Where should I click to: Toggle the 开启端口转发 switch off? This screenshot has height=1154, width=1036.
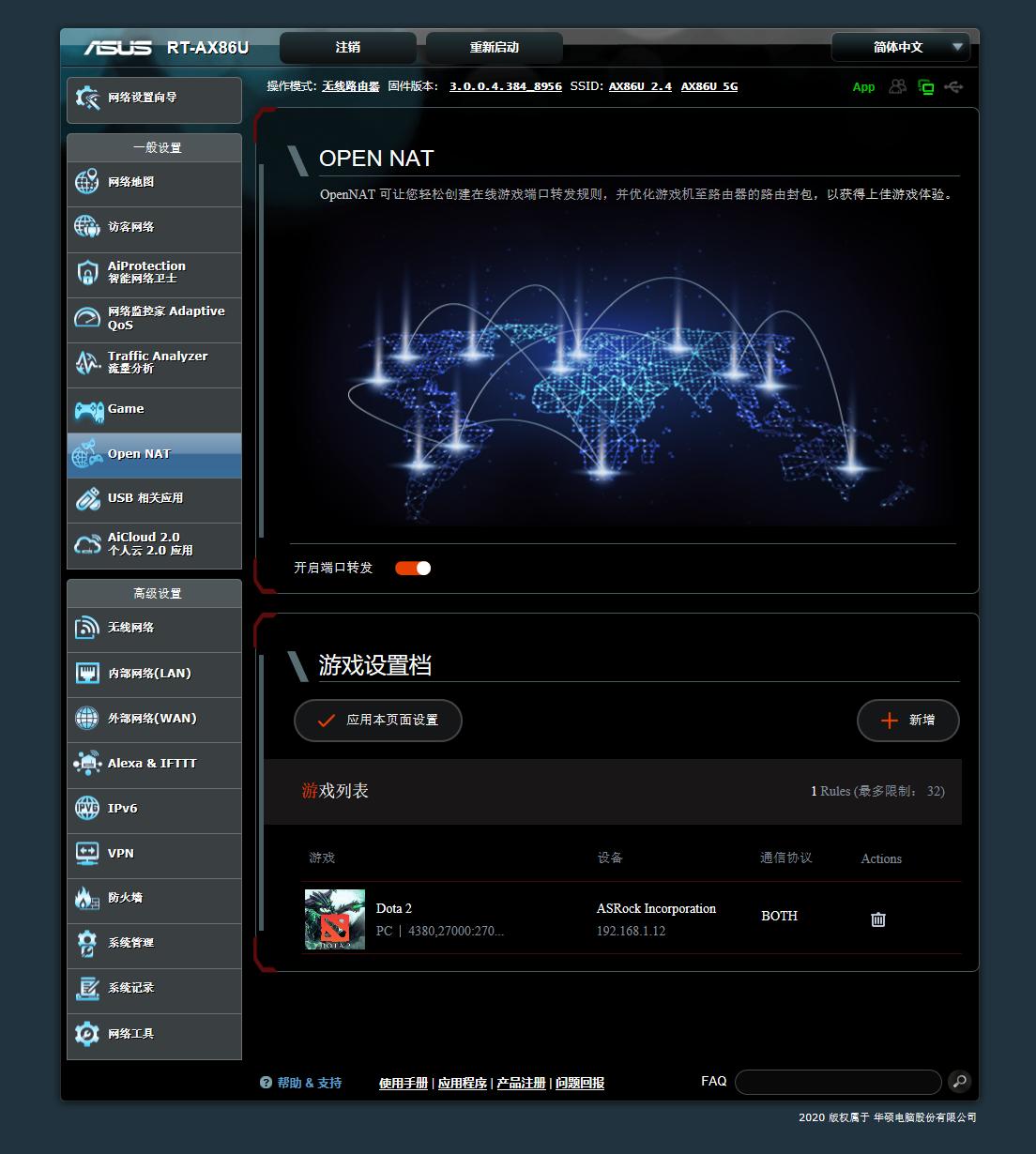pos(412,568)
